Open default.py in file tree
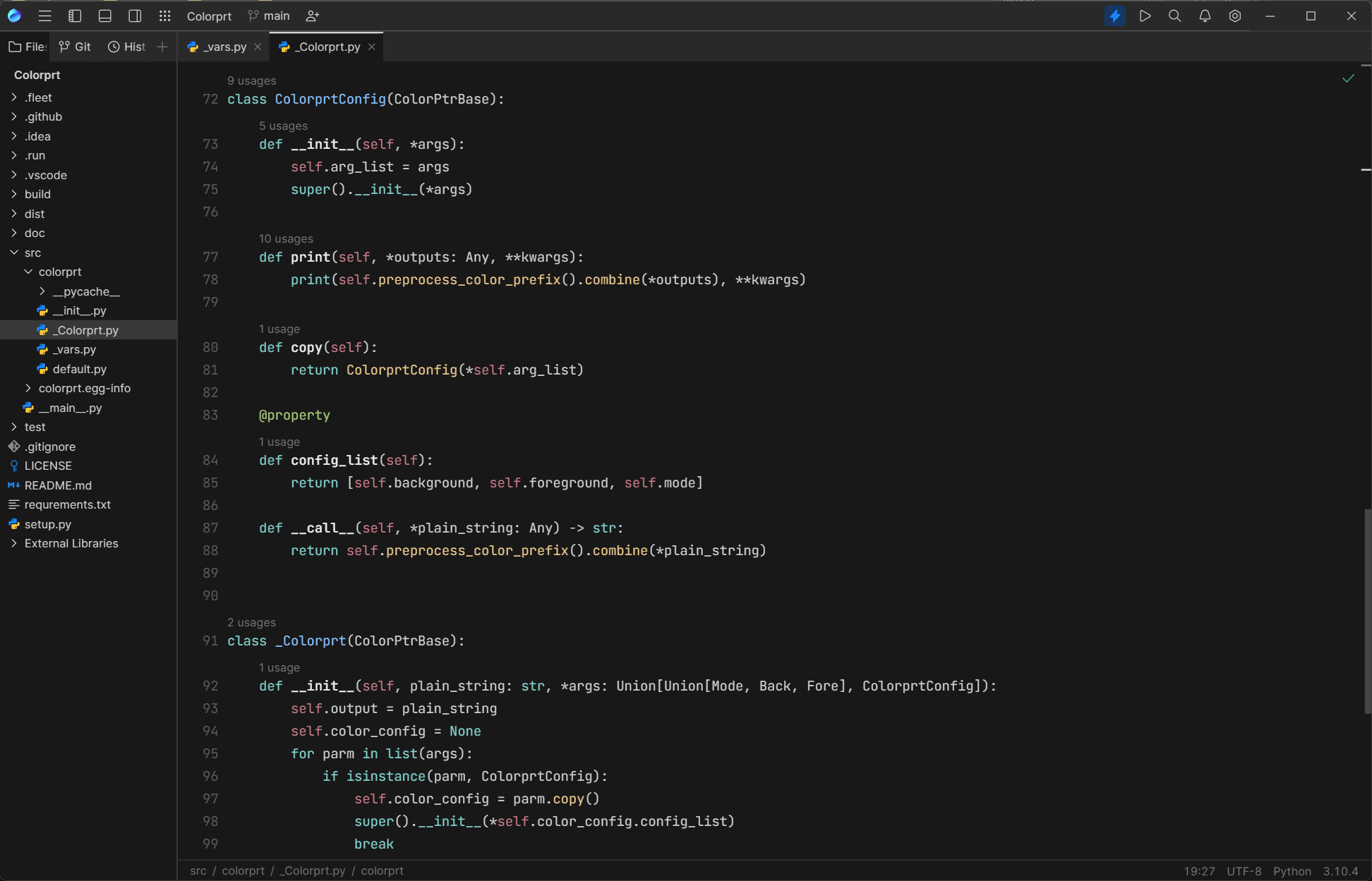This screenshot has height=881, width=1372. tap(79, 369)
